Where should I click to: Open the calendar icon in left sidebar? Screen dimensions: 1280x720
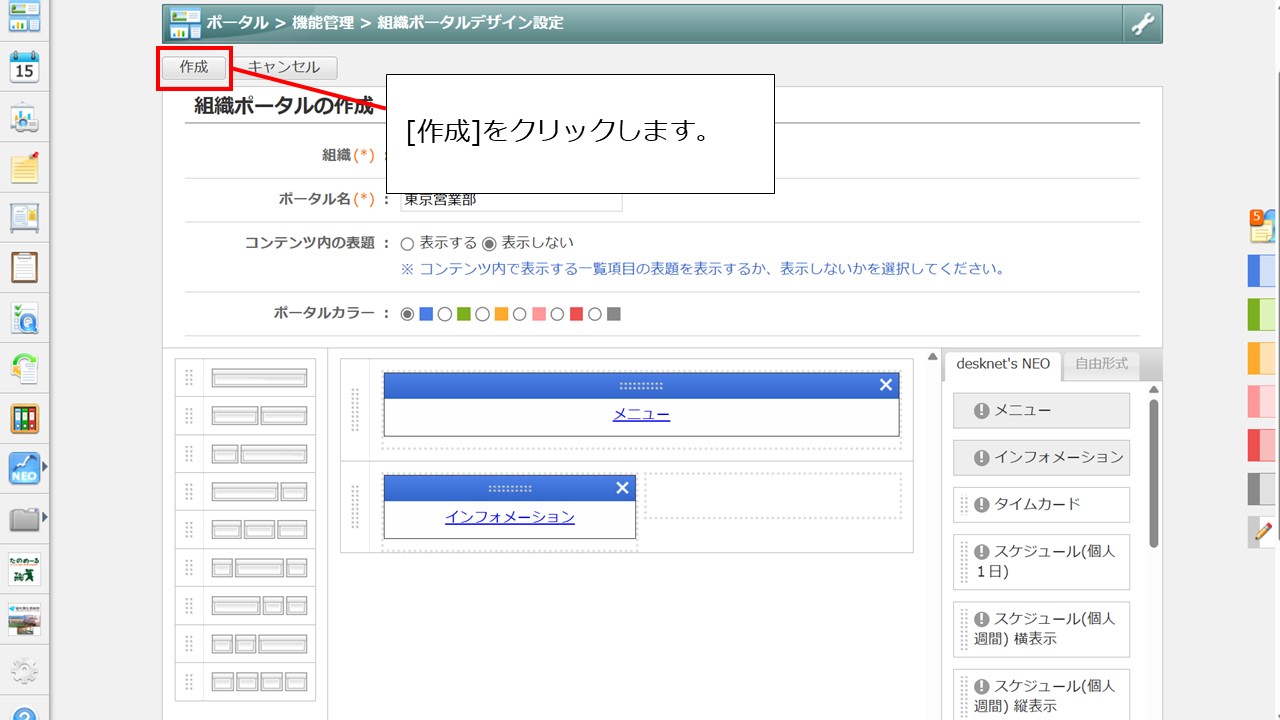24,68
